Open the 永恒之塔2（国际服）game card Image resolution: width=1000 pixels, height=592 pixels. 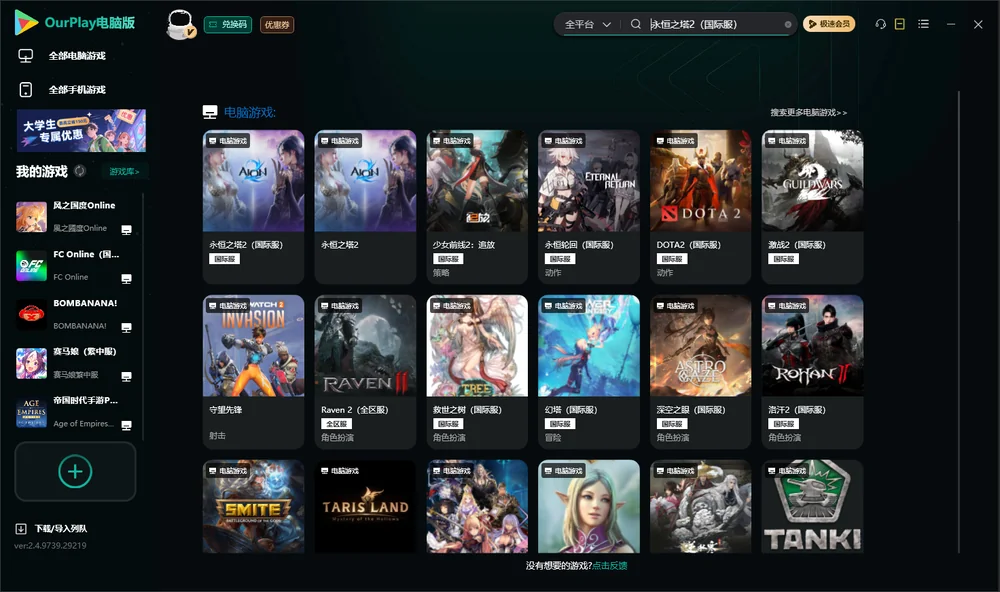tap(253, 207)
